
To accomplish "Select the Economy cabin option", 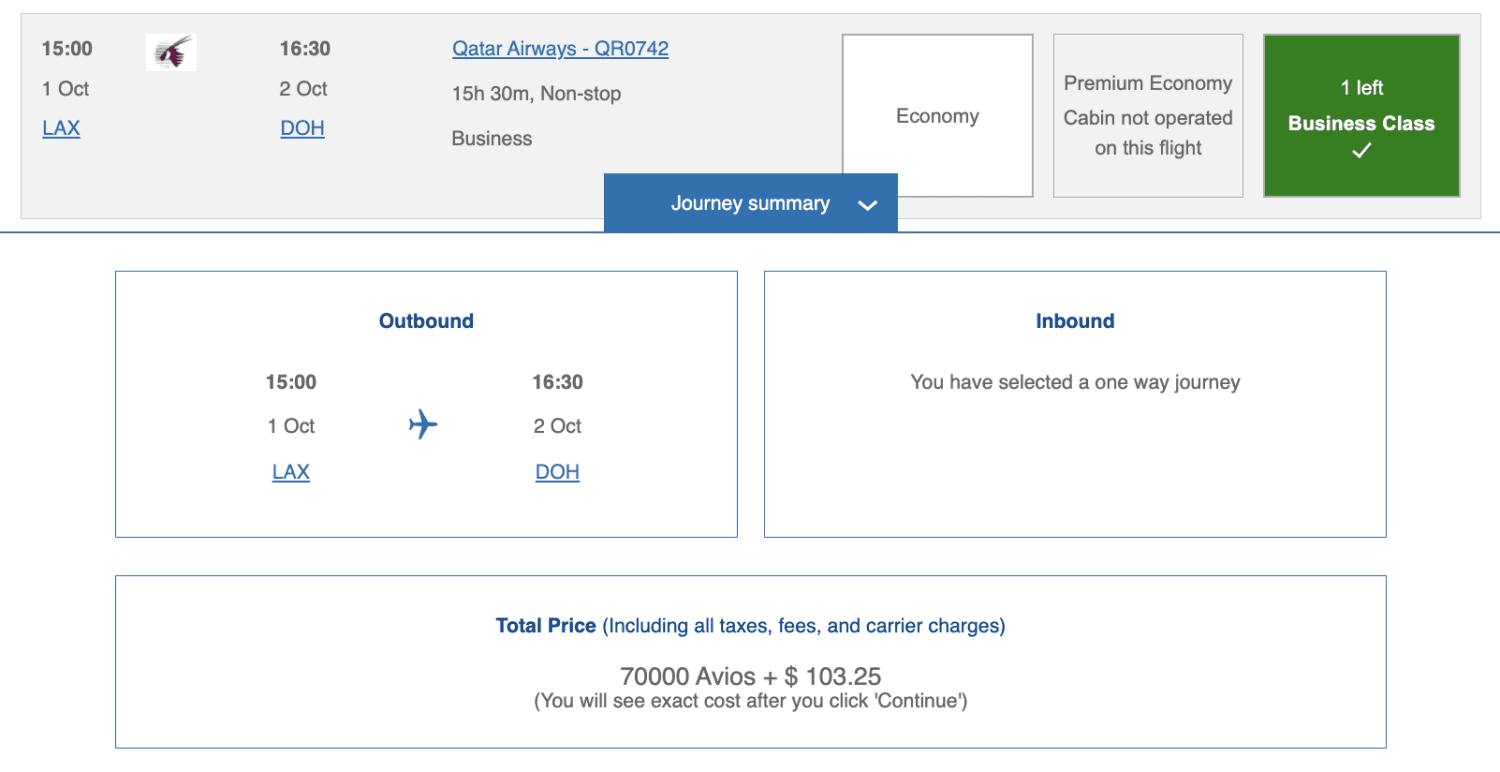I will [x=937, y=116].
